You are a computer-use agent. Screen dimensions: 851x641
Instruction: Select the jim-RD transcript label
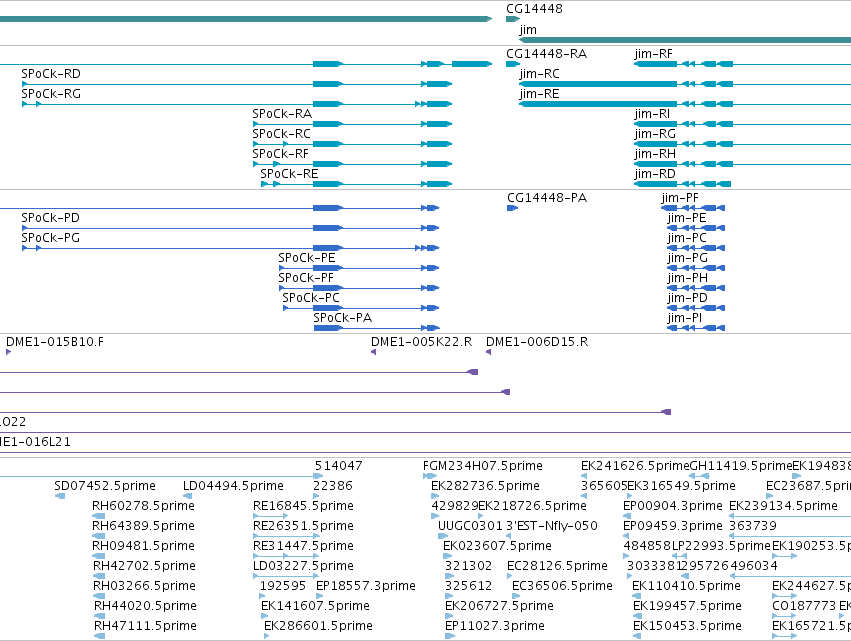click(x=655, y=174)
